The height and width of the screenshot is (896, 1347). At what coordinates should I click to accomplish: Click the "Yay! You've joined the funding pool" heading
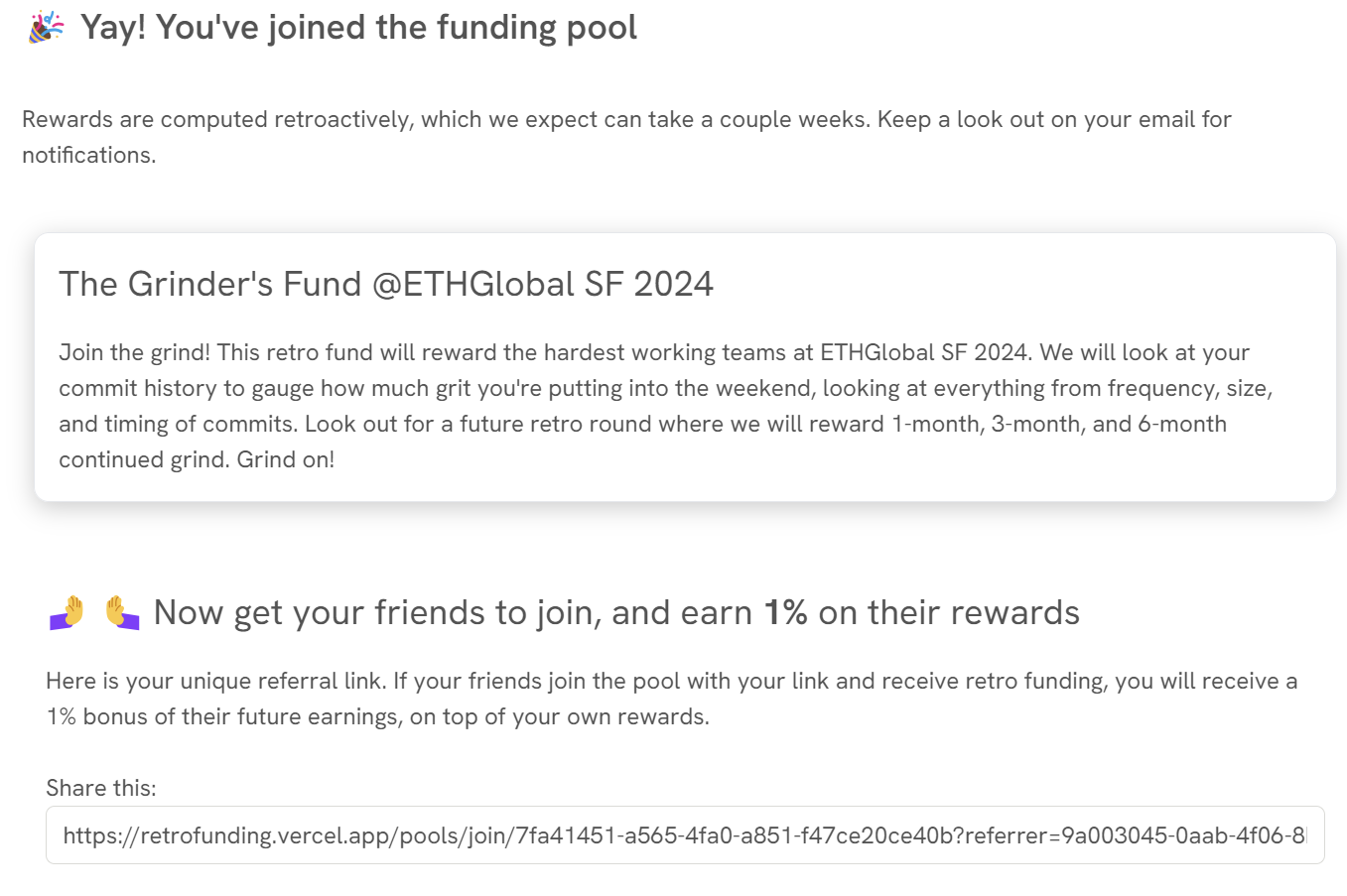(x=358, y=28)
